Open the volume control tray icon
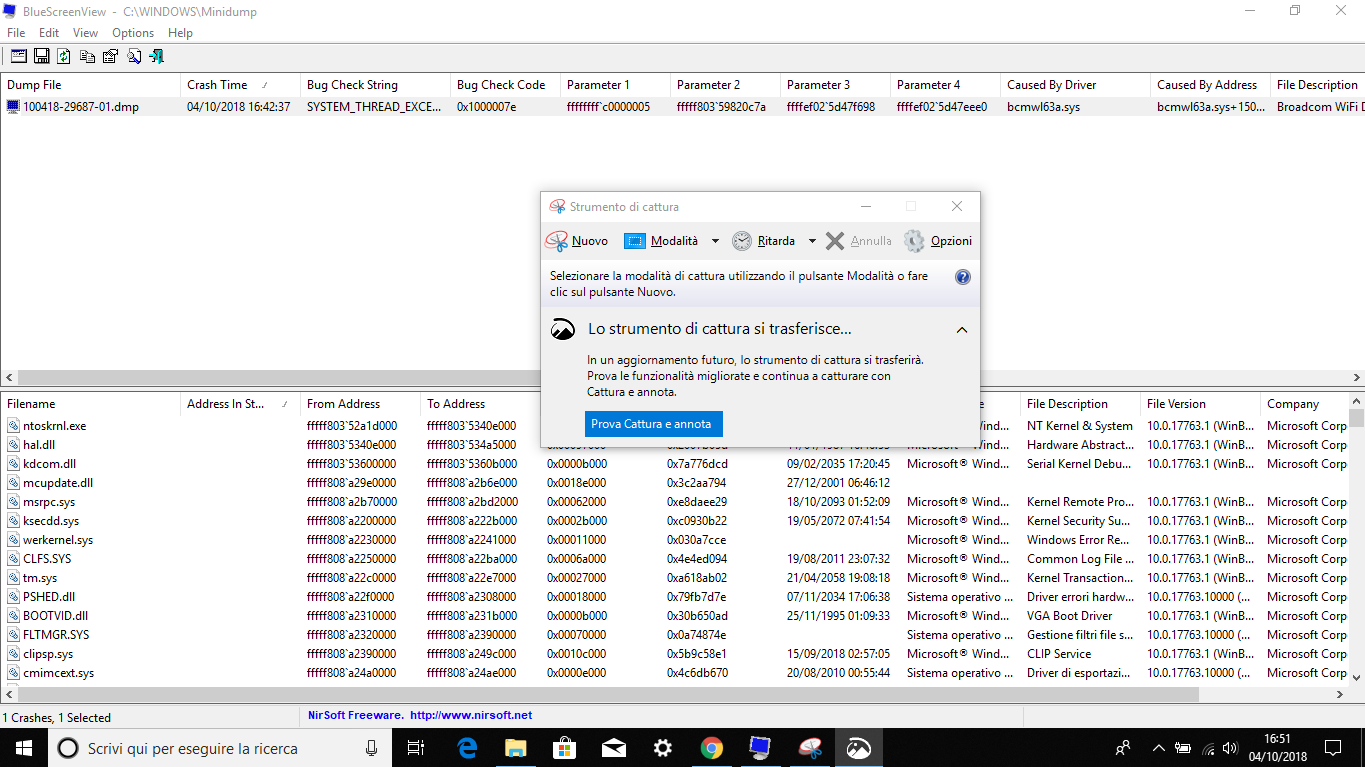This screenshot has width=1365, height=767. pos(1229,748)
